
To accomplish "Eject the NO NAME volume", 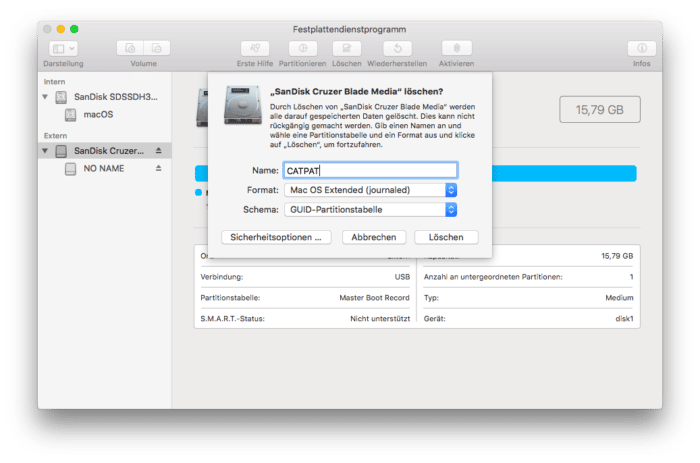I will coord(158,168).
